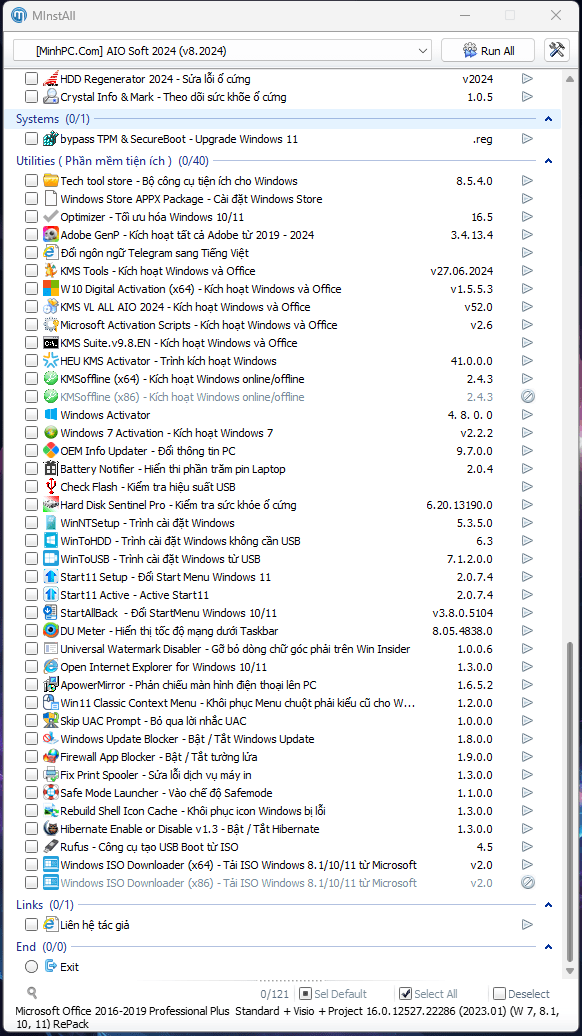Tick the WinNTSetup checkbox
This screenshot has height=1036, width=582.
pyautogui.click(x=31, y=523)
